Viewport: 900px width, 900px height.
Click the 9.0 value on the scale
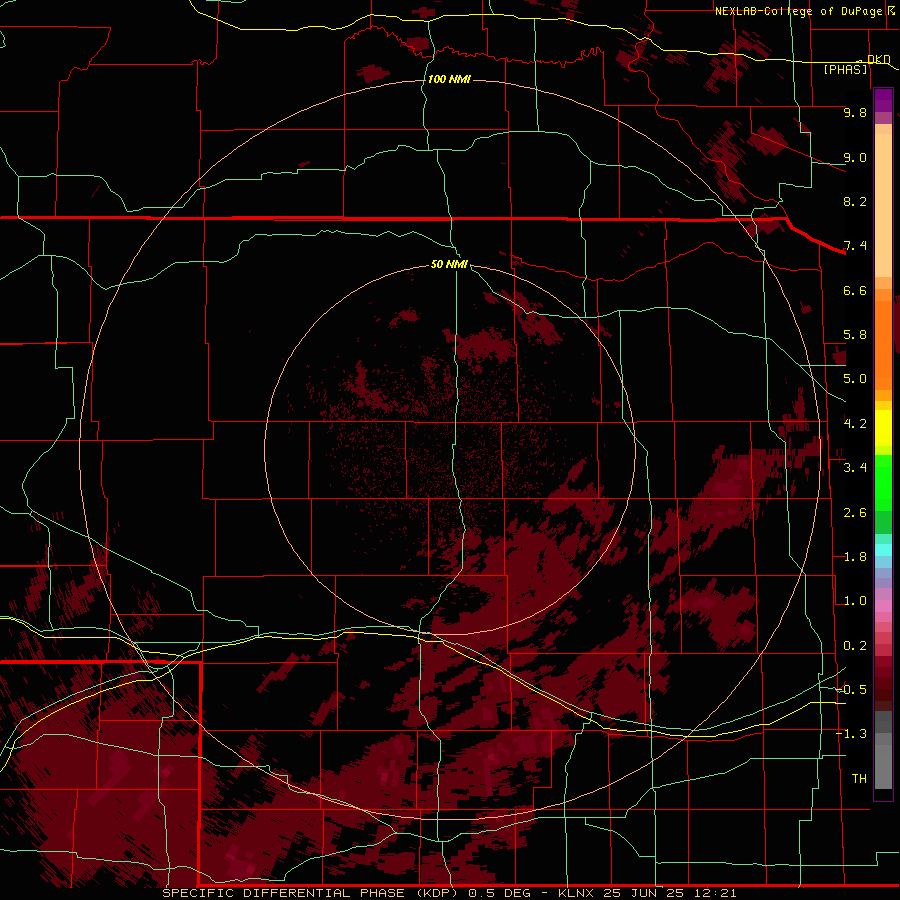pyautogui.click(x=855, y=157)
